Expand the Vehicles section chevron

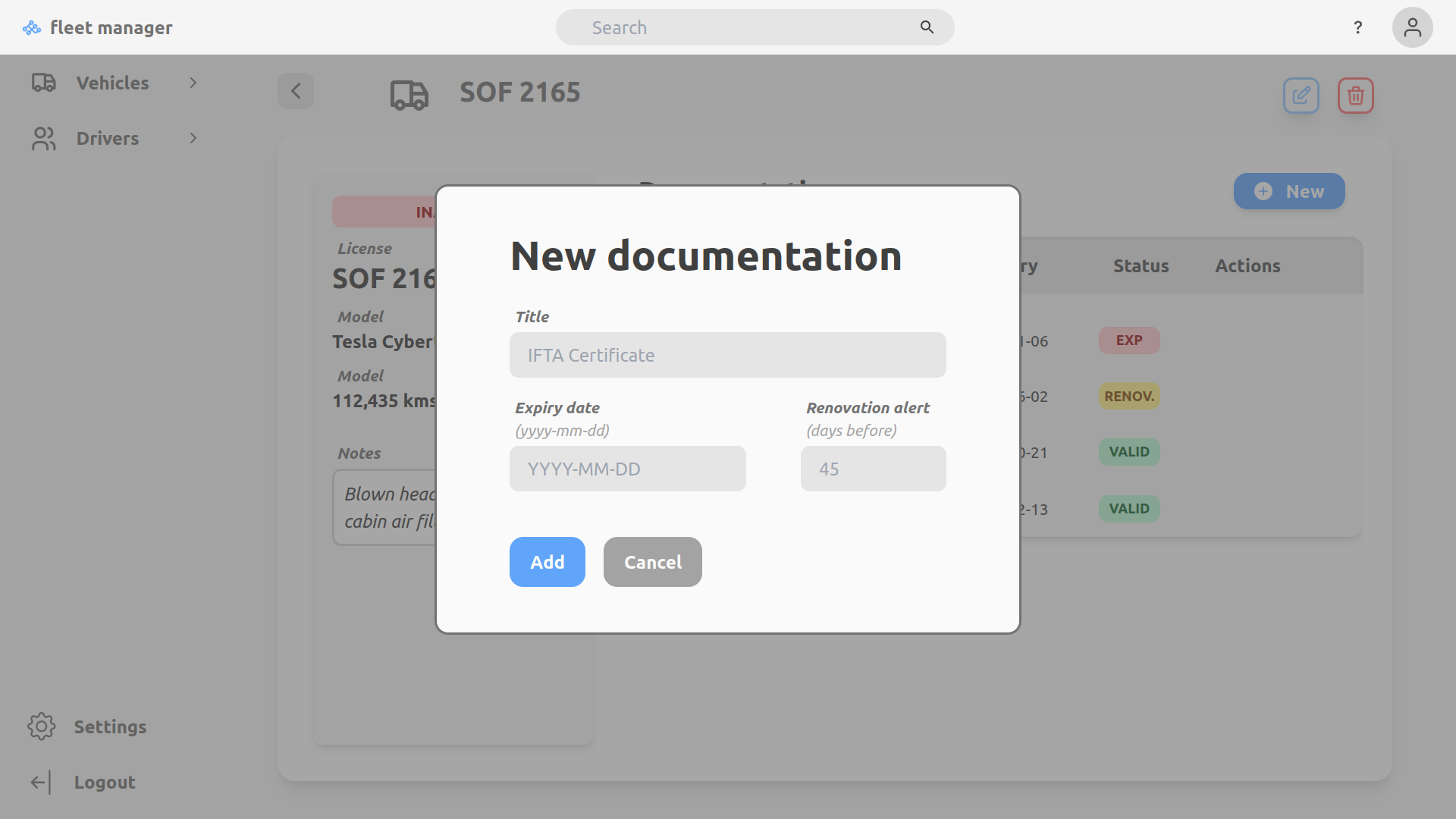click(x=193, y=83)
